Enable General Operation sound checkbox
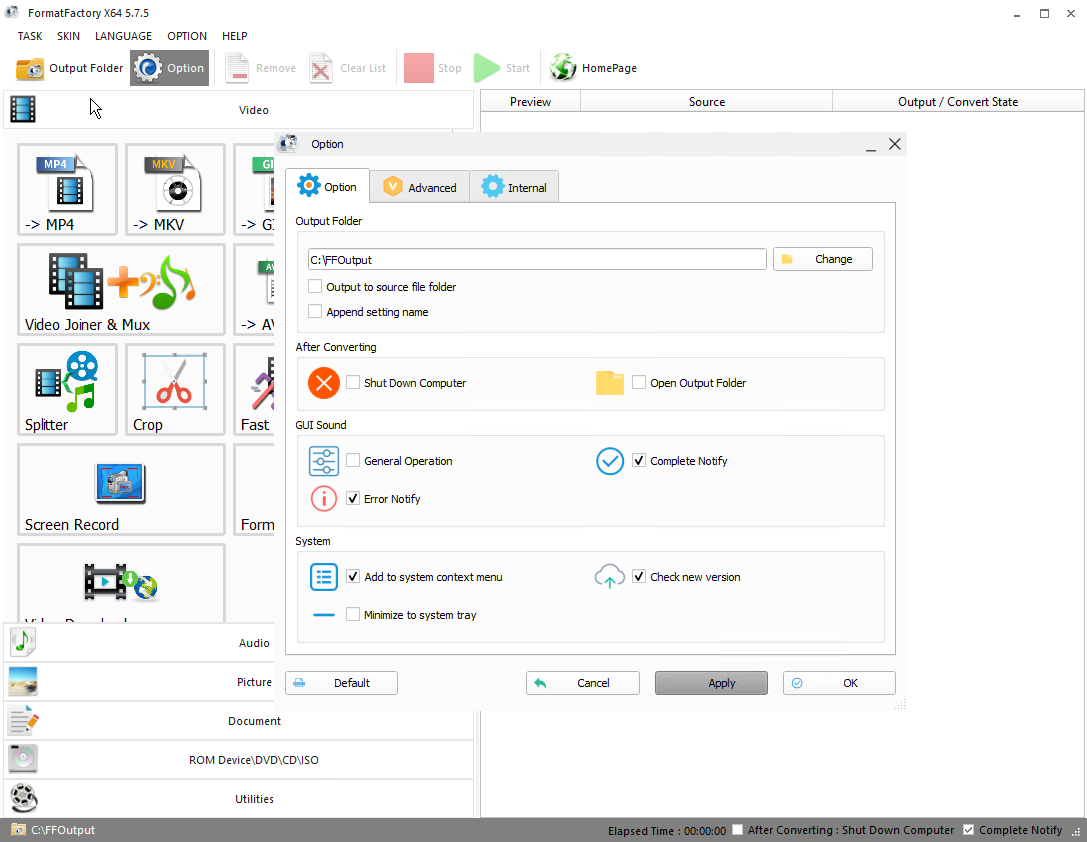Image resolution: width=1087 pixels, height=842 pixels. click(353, 460)
